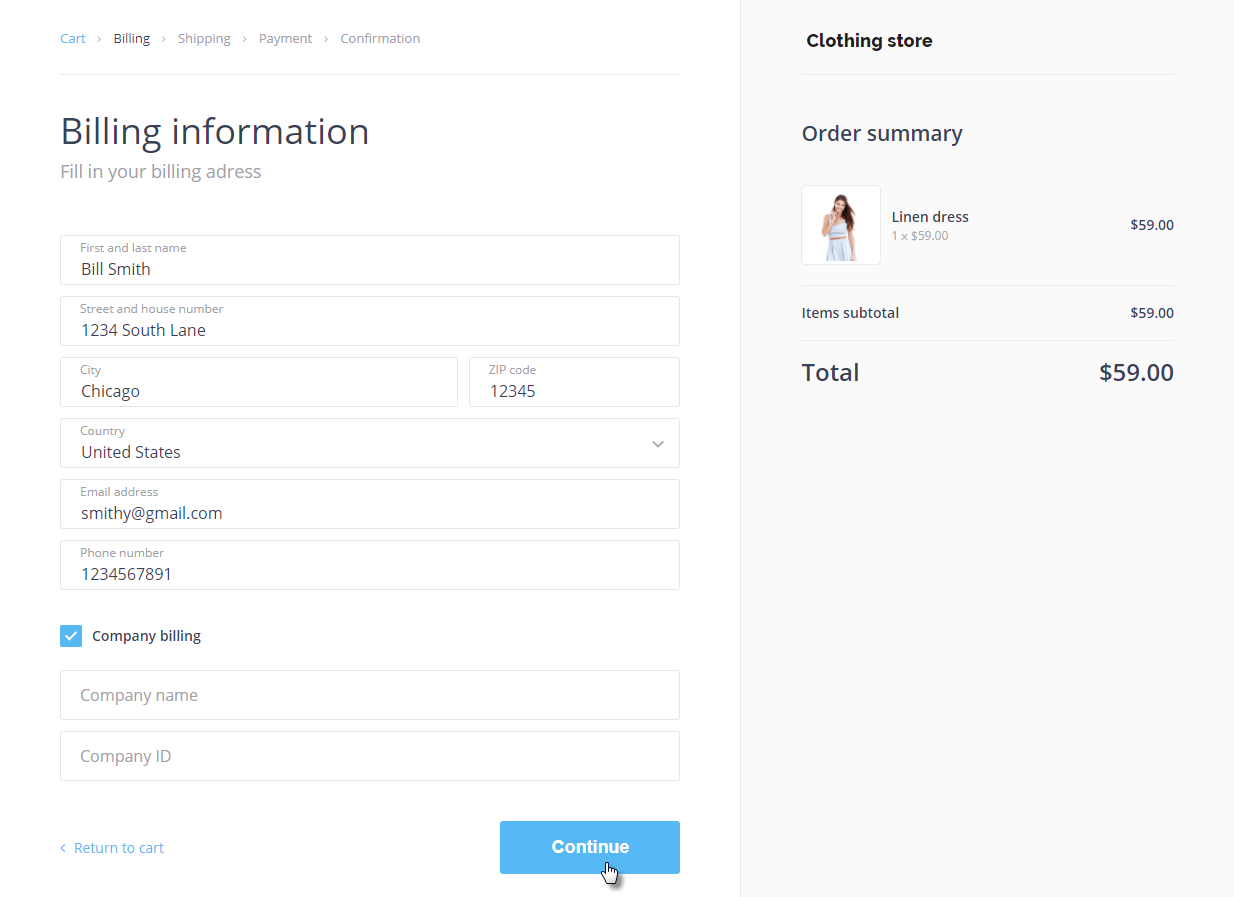Select the Confirmation breadcrumb step
1234x897 pixels.
[380, 39]
